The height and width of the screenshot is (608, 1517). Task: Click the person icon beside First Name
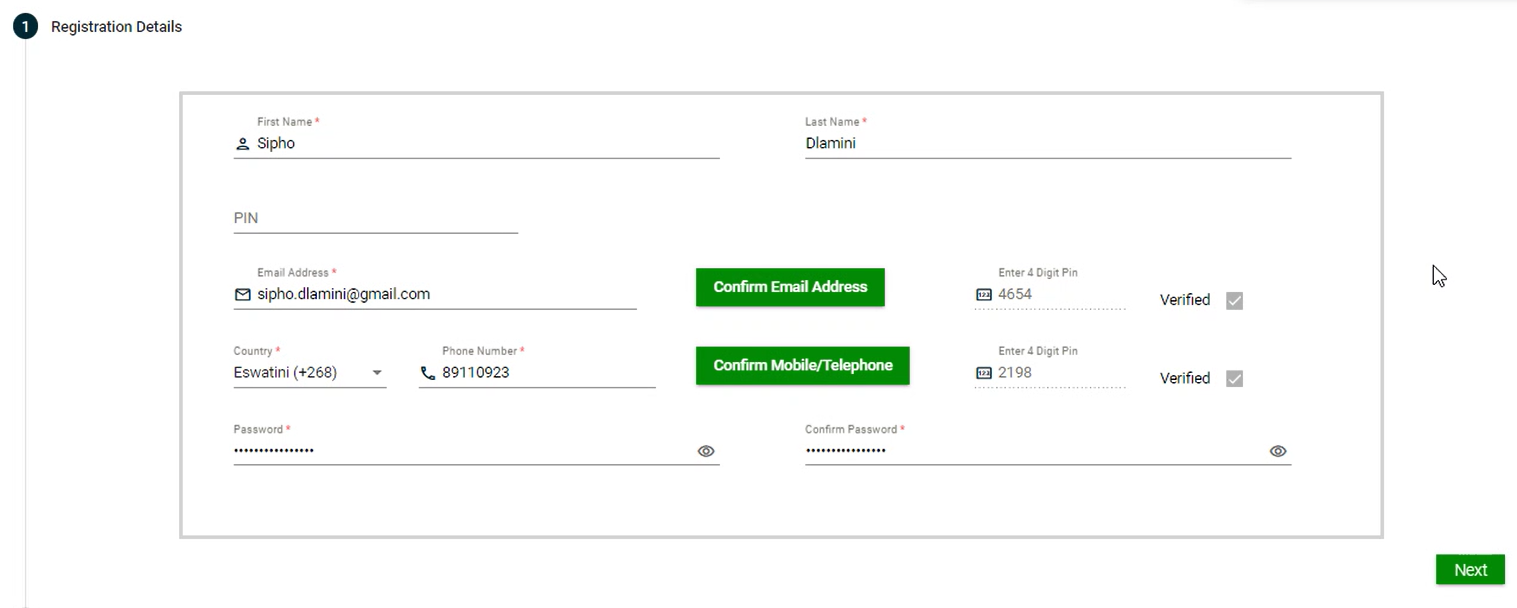click(242, 144)
